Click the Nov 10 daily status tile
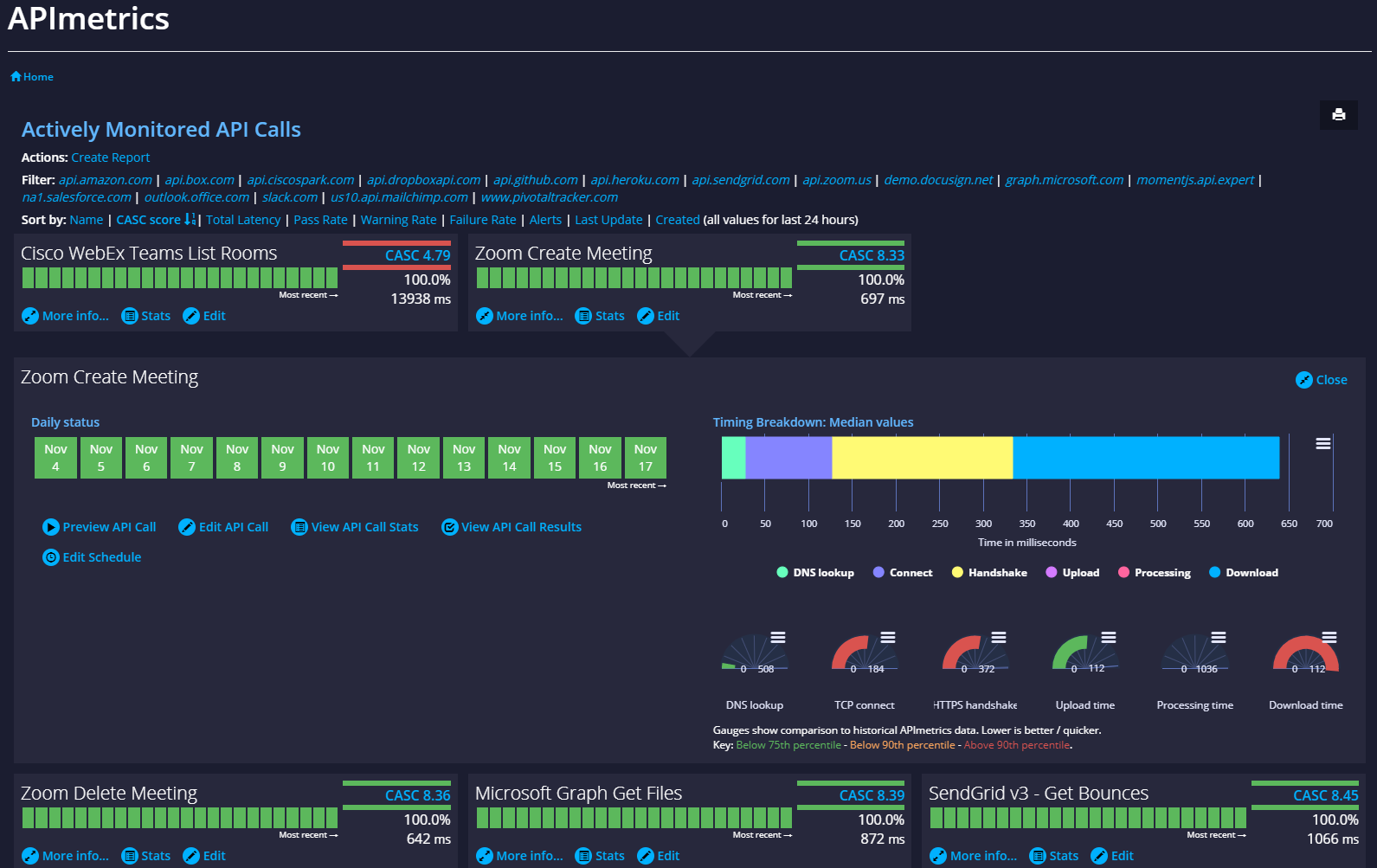Image resolution: width=1377 pixels, height=868 pixels. pyautogui.click(x=328, y=458)
